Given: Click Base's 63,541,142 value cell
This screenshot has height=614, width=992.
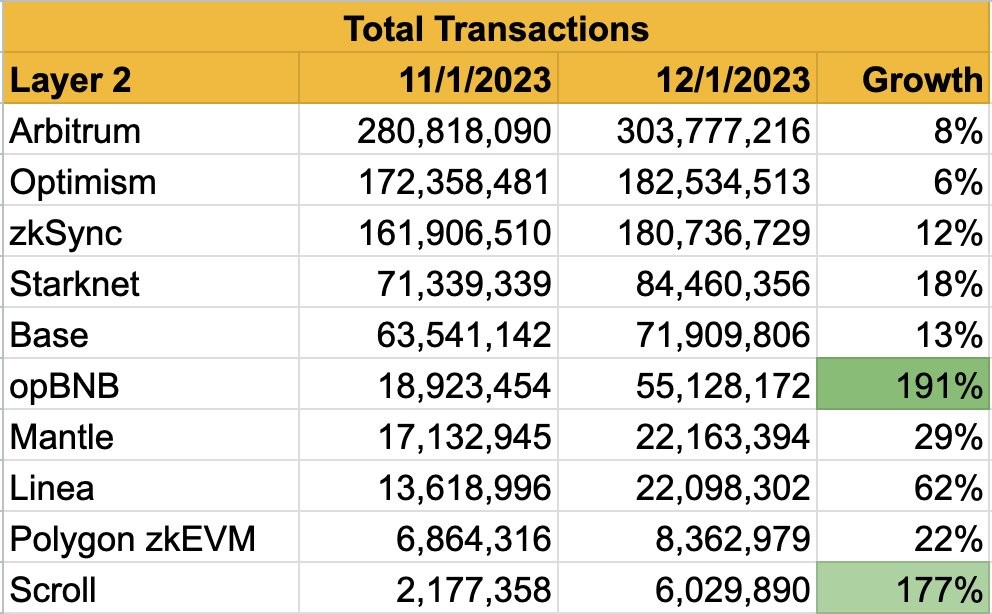Looking at the screenshot, I should point(428,335).
